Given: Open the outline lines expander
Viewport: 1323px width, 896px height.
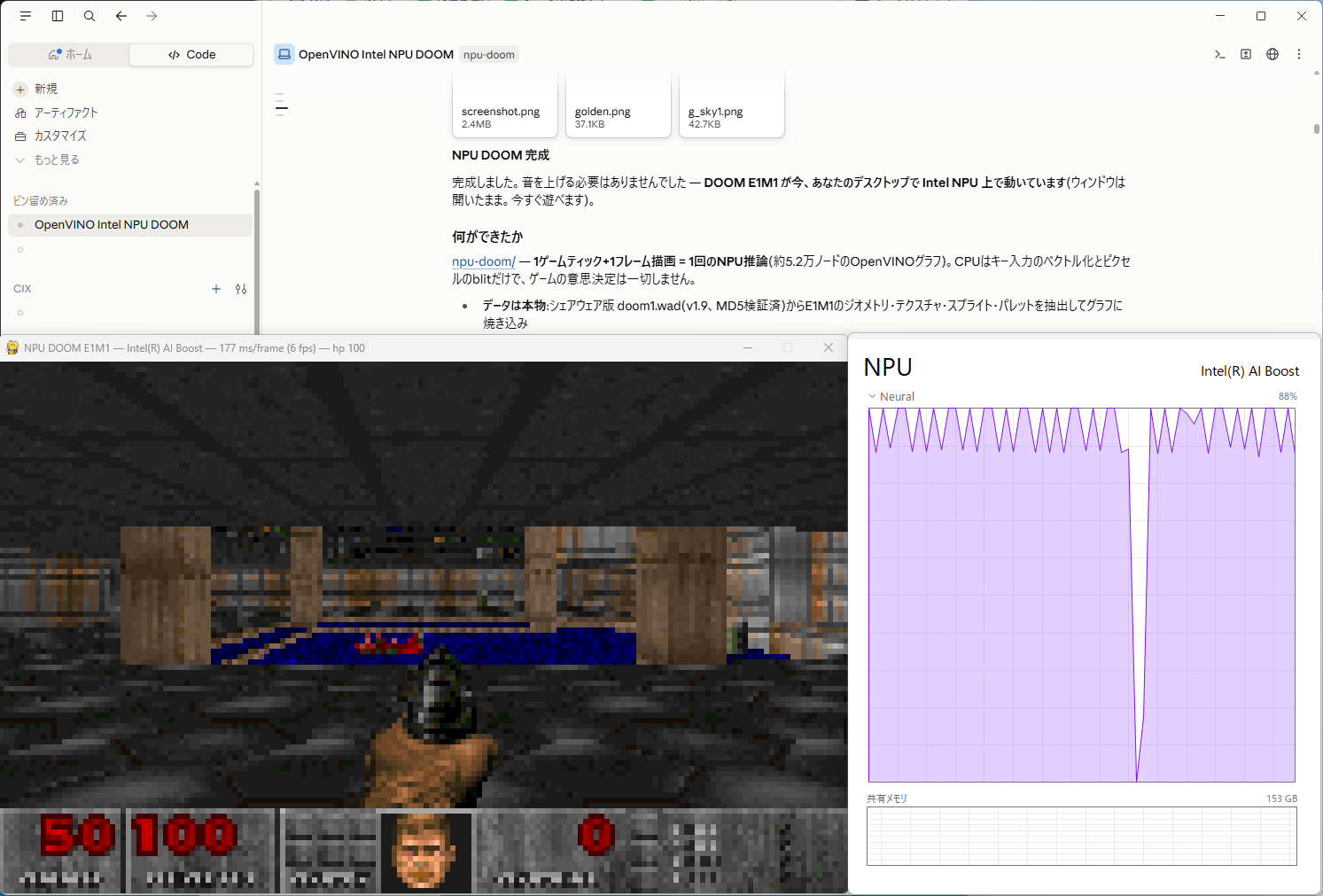Looking at the screenshot, I should coord(281,105).
